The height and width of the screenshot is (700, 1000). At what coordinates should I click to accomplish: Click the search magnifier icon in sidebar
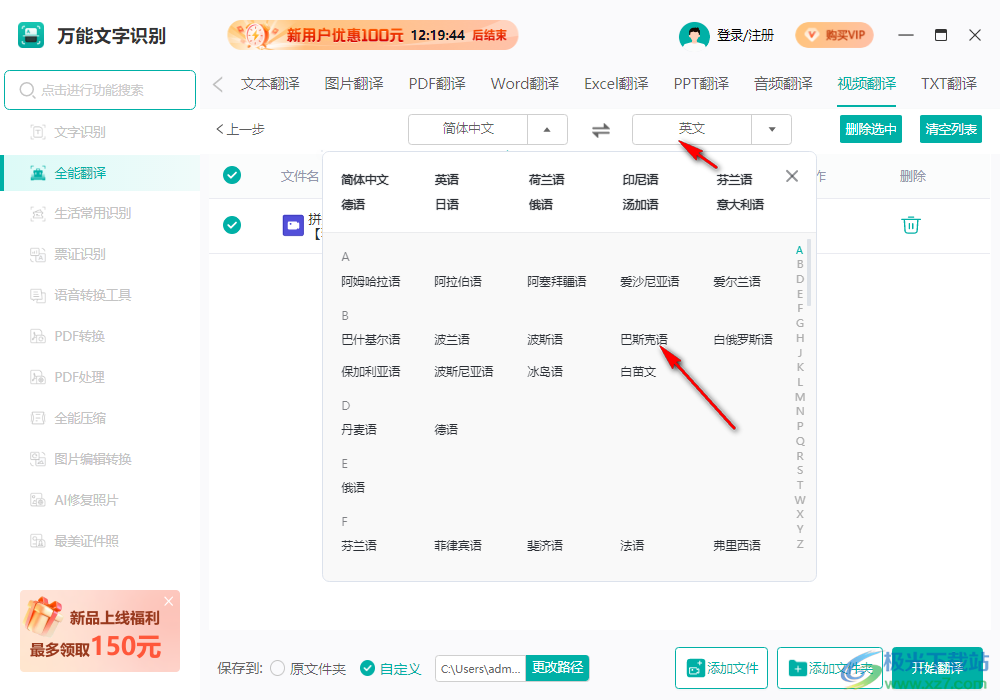pyautogui.click(x=27, y=90)
